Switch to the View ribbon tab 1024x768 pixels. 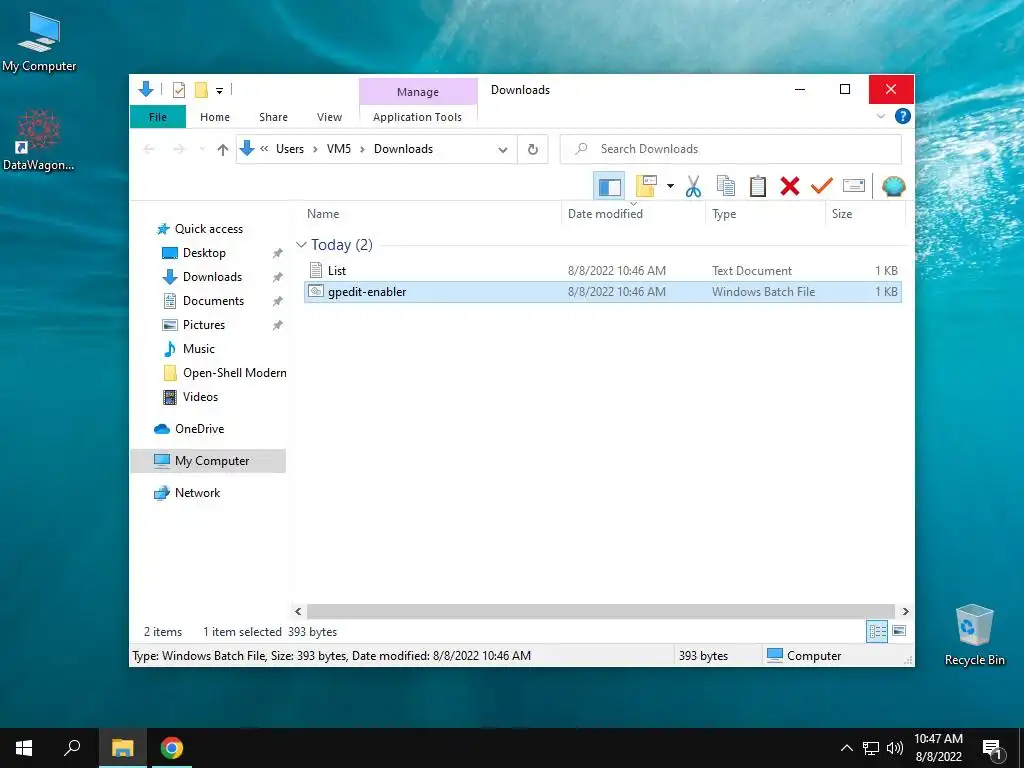click(x=329, y=117)
